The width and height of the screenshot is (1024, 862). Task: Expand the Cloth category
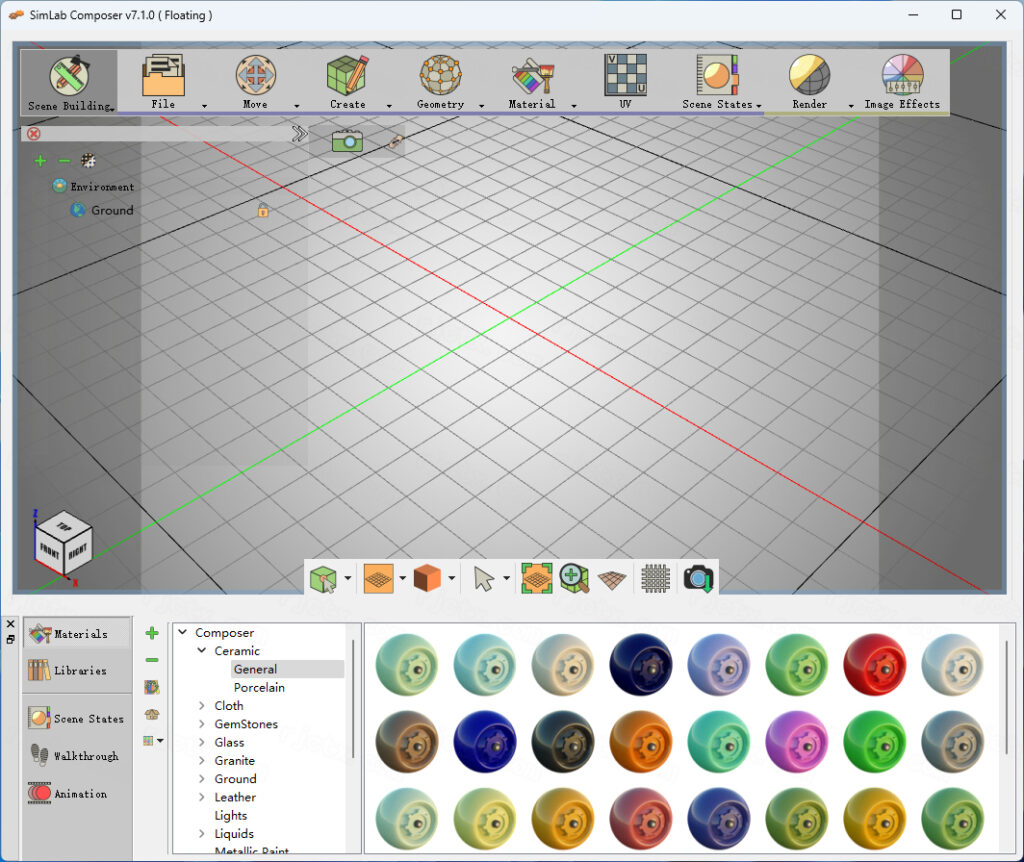click(202, 705)
